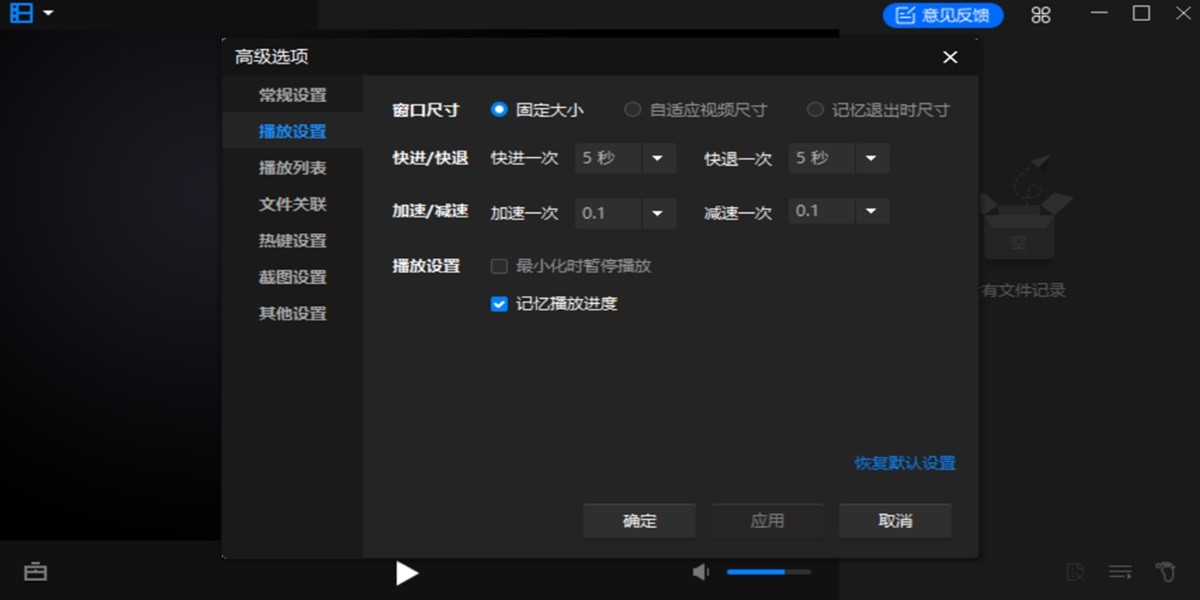Open the playlist panel icon
1200x600 pixels.
1119,571
